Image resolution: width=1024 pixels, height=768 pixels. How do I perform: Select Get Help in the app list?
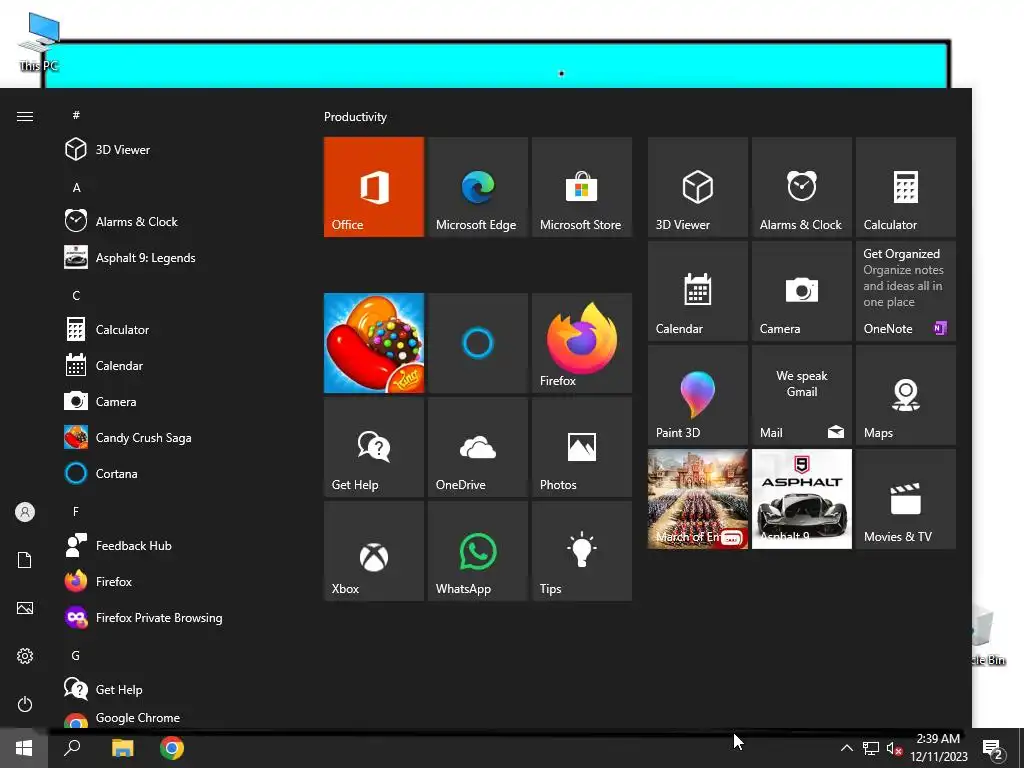176,690
